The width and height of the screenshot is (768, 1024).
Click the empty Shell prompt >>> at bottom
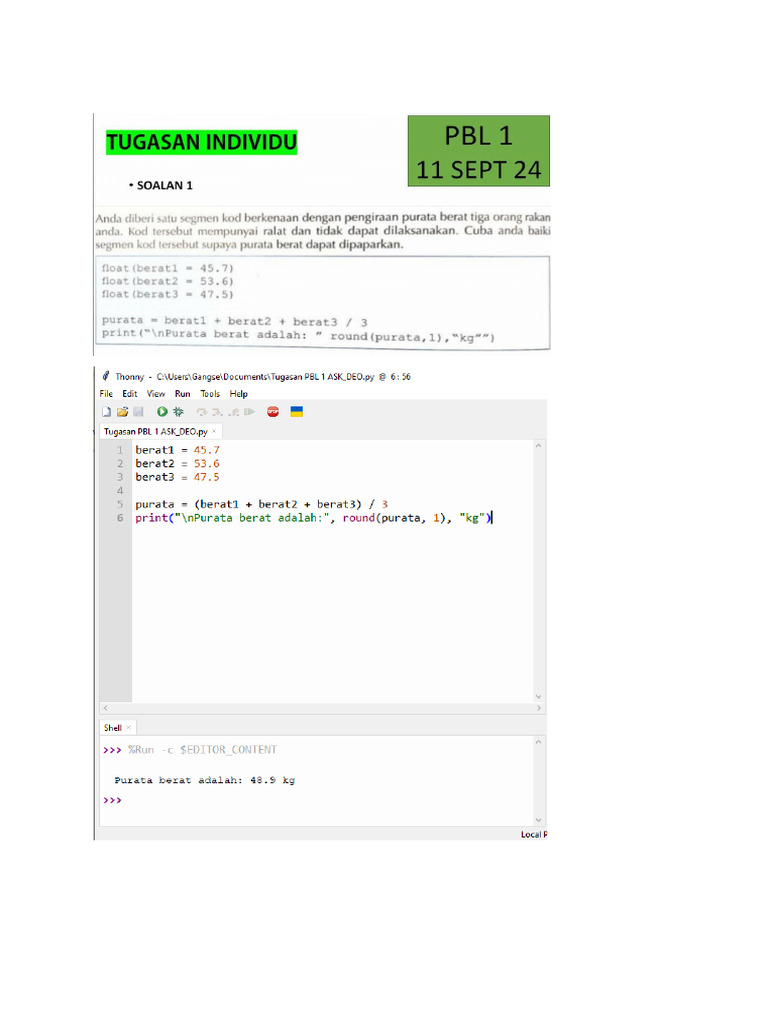(x=112, y=800)
